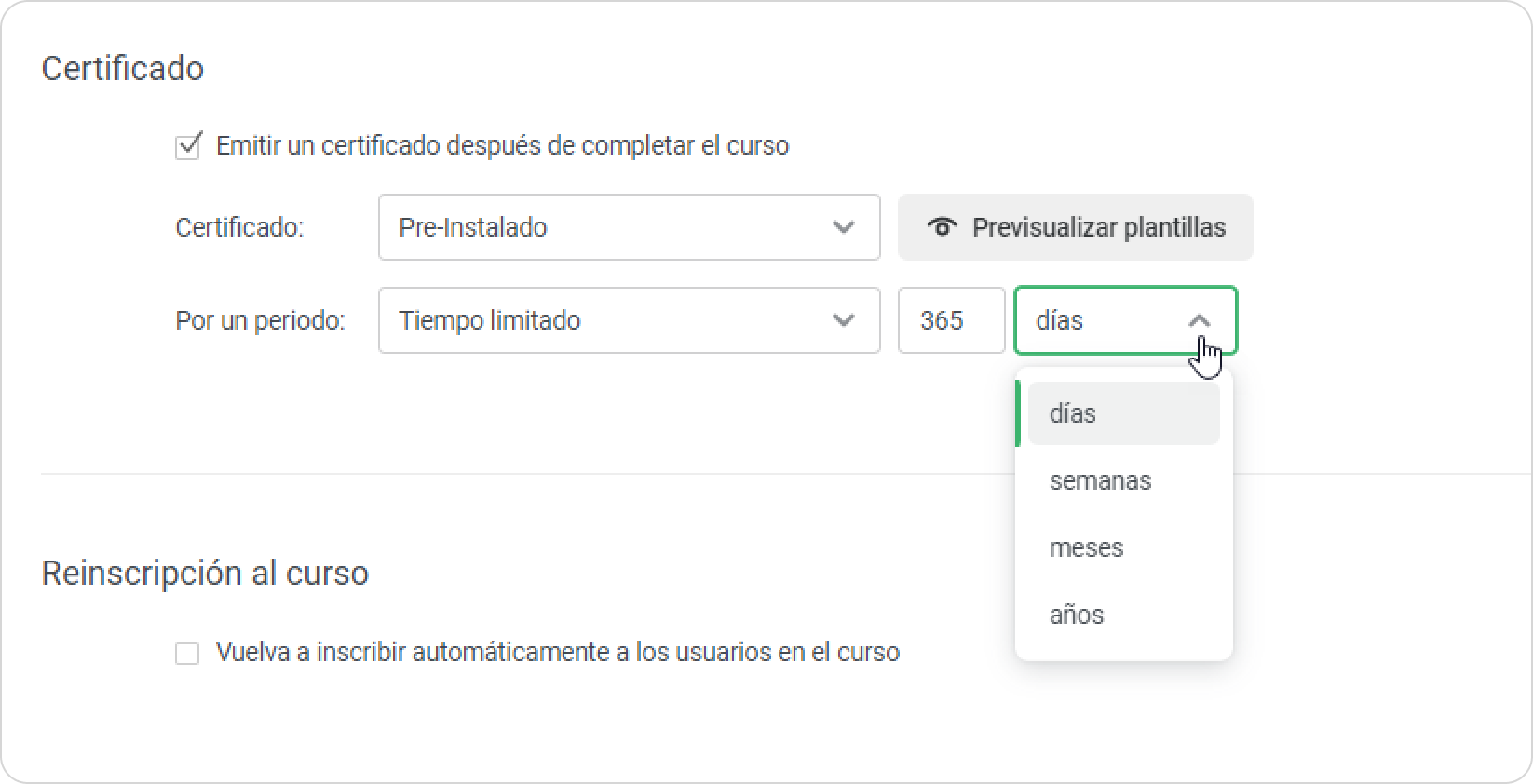Image resolution: width=1533 pixels, height=784 pixels.
Task: Click the "Reinscripción al curso" section heading
Action: coord(205,573)
